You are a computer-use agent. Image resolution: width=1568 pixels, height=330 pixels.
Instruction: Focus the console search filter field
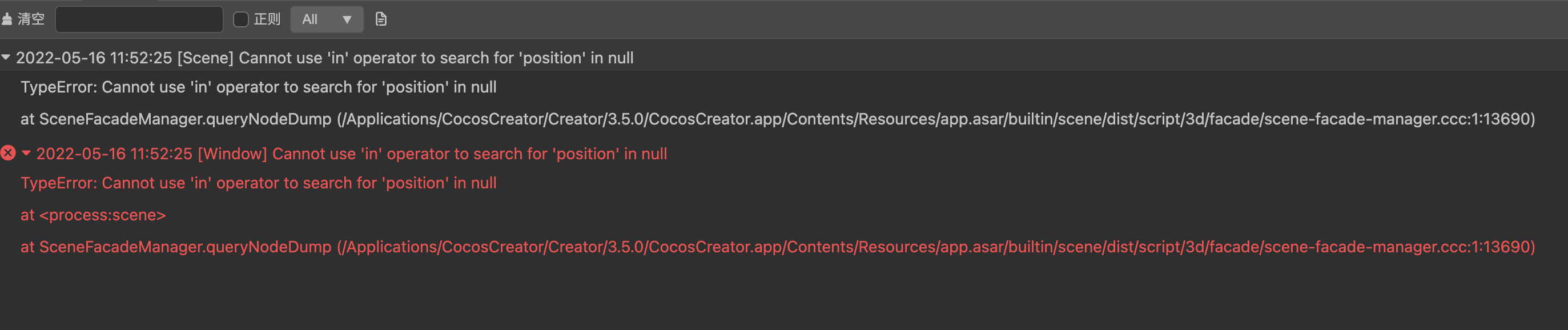[139, 19]
